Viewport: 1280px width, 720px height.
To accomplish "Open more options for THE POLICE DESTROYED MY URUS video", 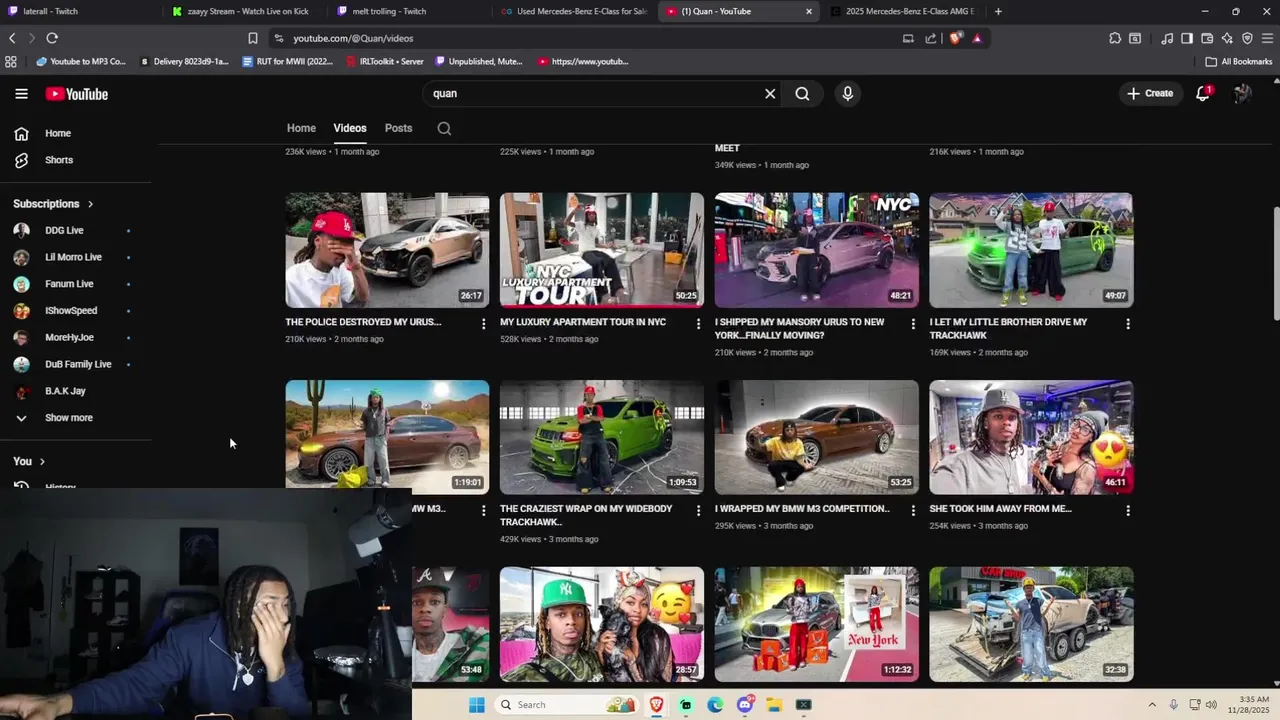I will (x=483, y=323).
